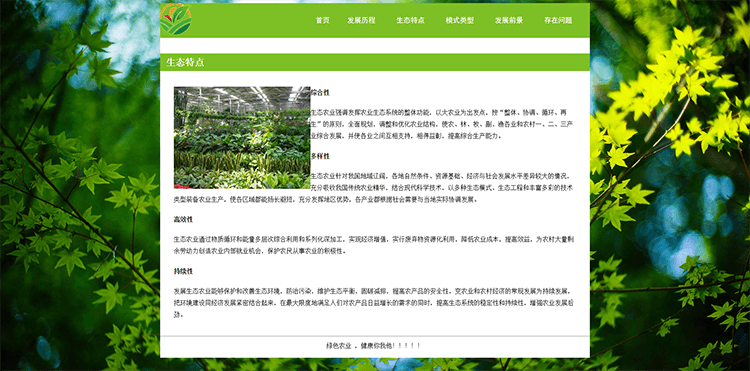Viewport: 750px width, 371px height.
Task: Click the paragraph starting 生态农业针对我国地域辽阔
Action: point(374,187)
